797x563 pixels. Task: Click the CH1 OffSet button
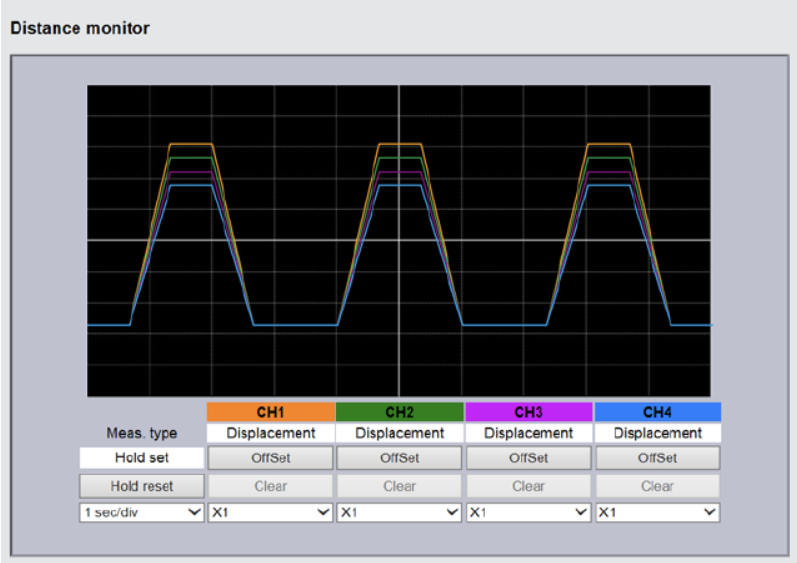(x=270, y=458)
